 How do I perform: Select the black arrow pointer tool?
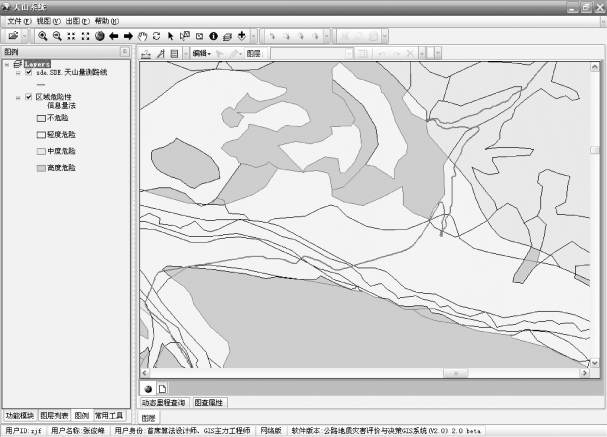(x=170, y=36)
